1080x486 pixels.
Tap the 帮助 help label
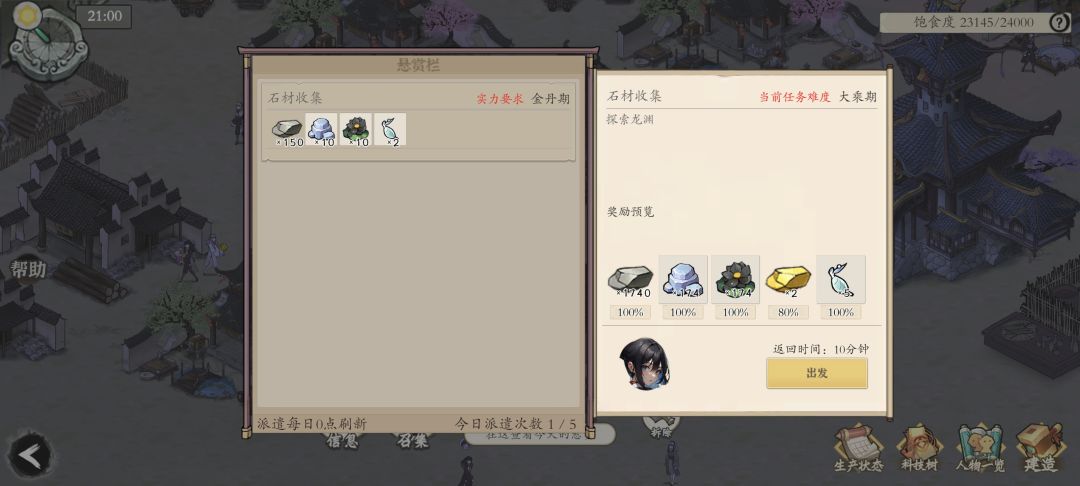[28, 269]
